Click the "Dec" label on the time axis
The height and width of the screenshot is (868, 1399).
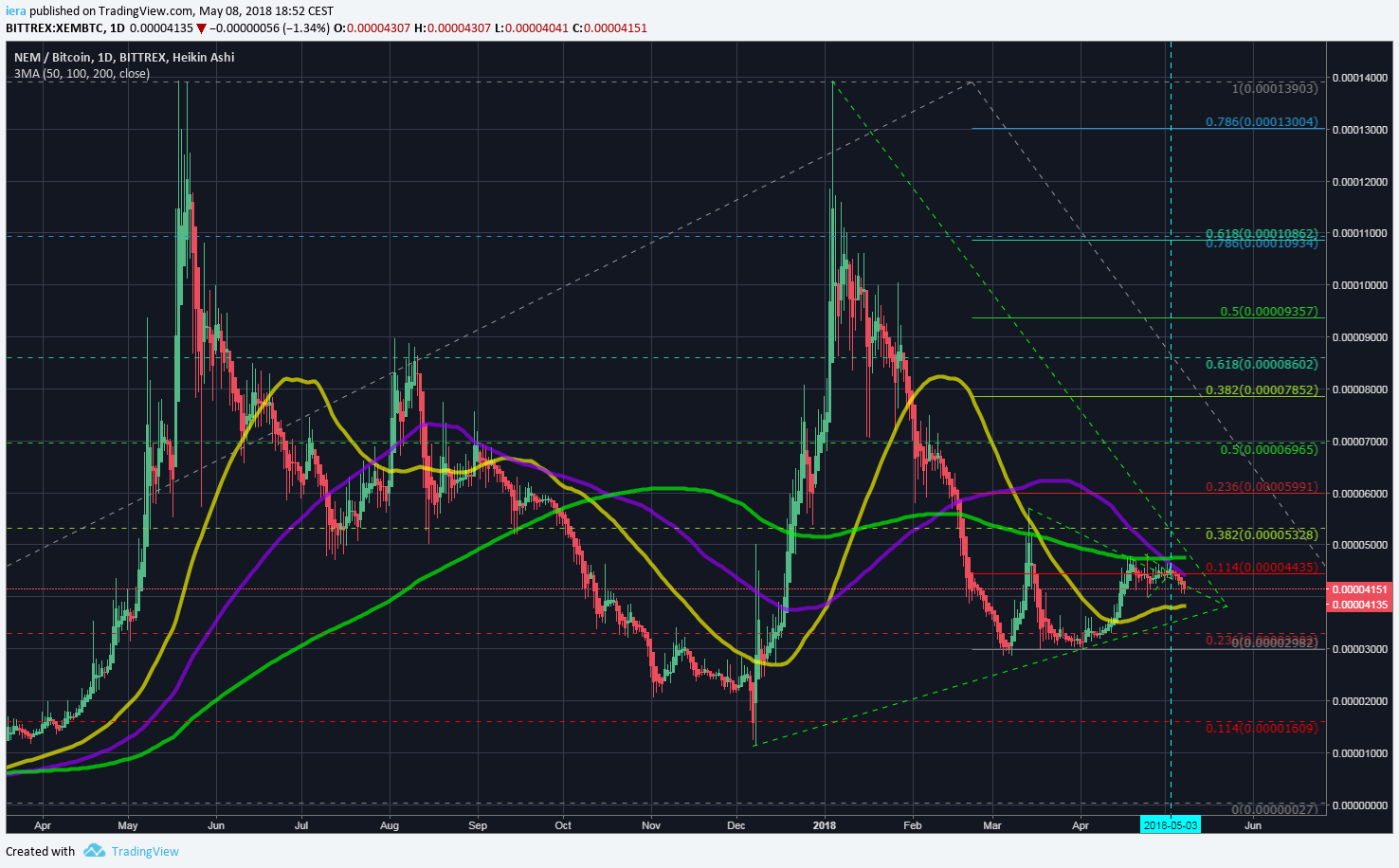(x=736, y=825)
